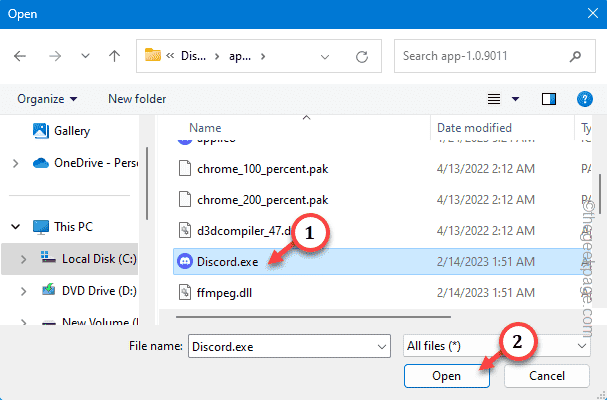Sort by the Name column header
This screenshot has height=400, width=607.
[205, 128]
